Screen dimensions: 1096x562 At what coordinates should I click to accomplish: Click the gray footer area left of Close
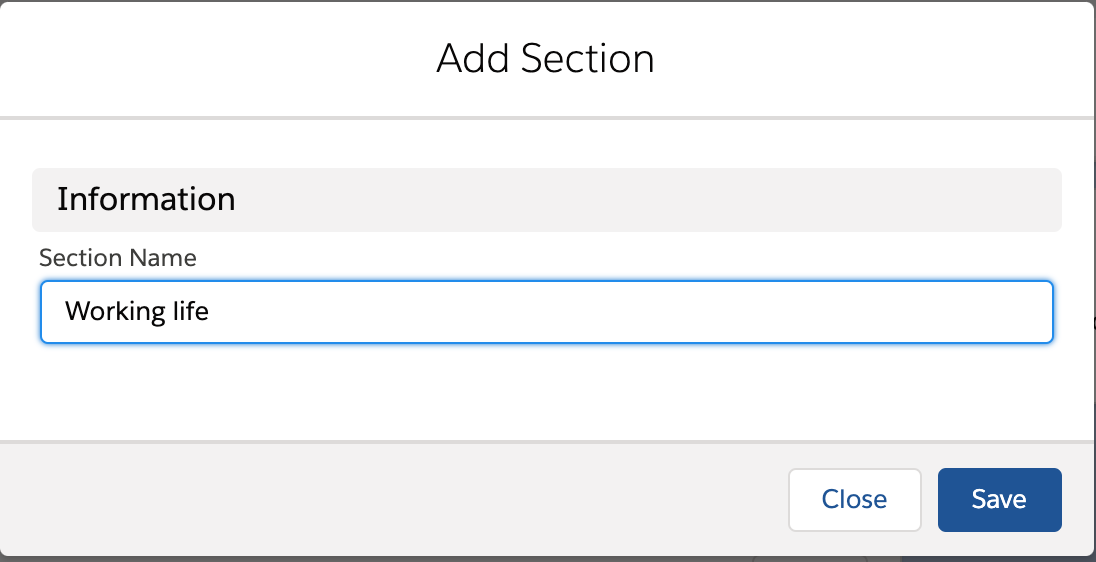click(x=400, y=499)
